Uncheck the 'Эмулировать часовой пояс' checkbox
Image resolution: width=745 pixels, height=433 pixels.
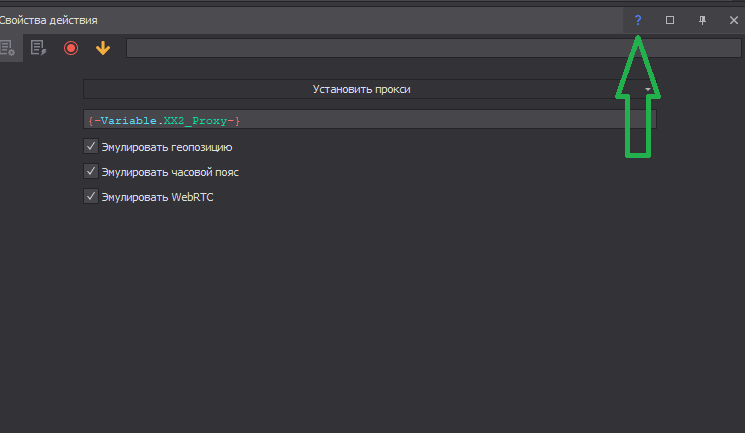click(91, 172)
